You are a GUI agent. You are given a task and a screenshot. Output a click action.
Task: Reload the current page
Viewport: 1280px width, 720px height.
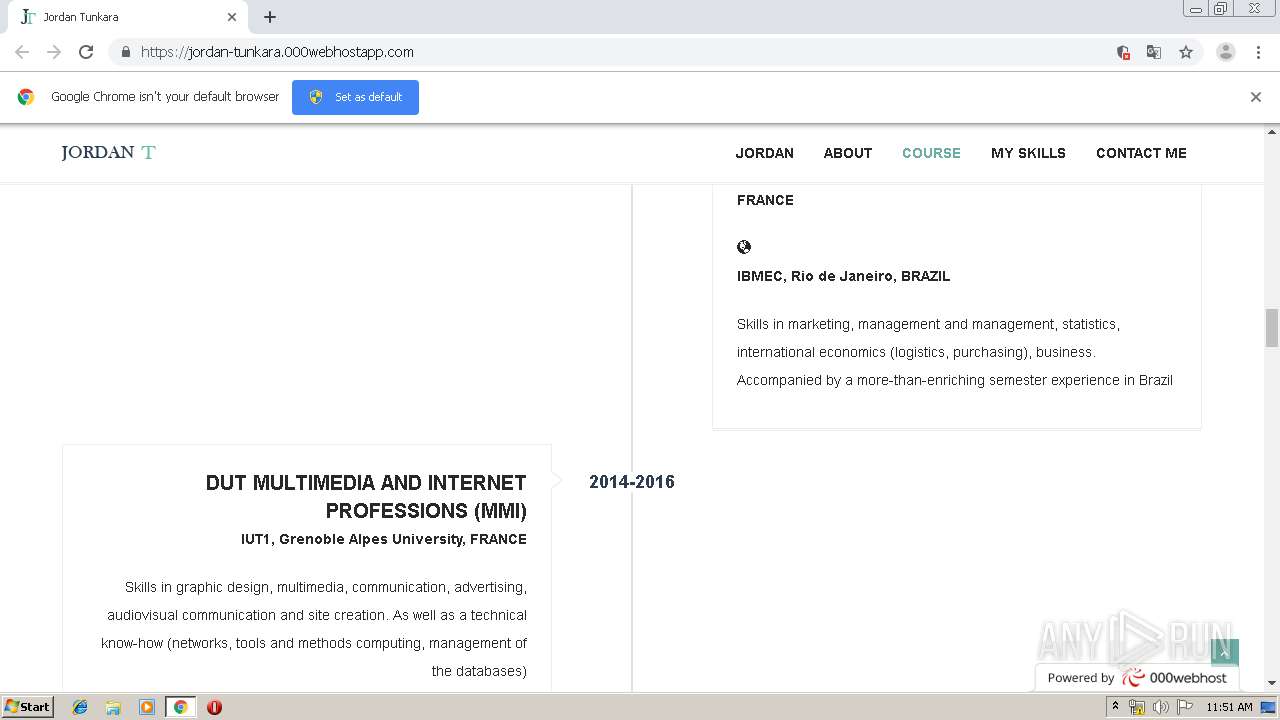[x=86, y=52]
